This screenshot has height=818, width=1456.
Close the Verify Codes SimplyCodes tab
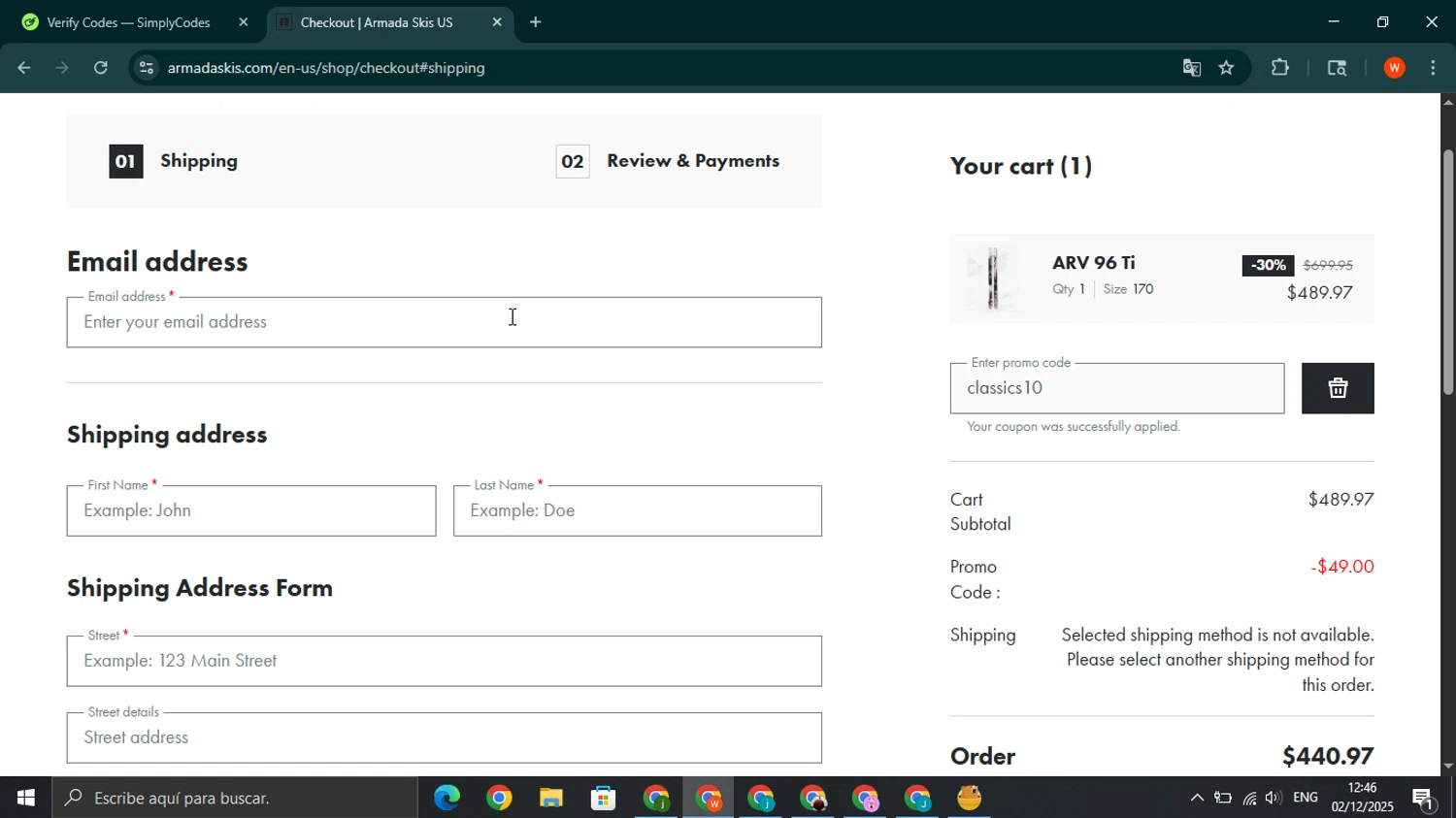point(244,22)
